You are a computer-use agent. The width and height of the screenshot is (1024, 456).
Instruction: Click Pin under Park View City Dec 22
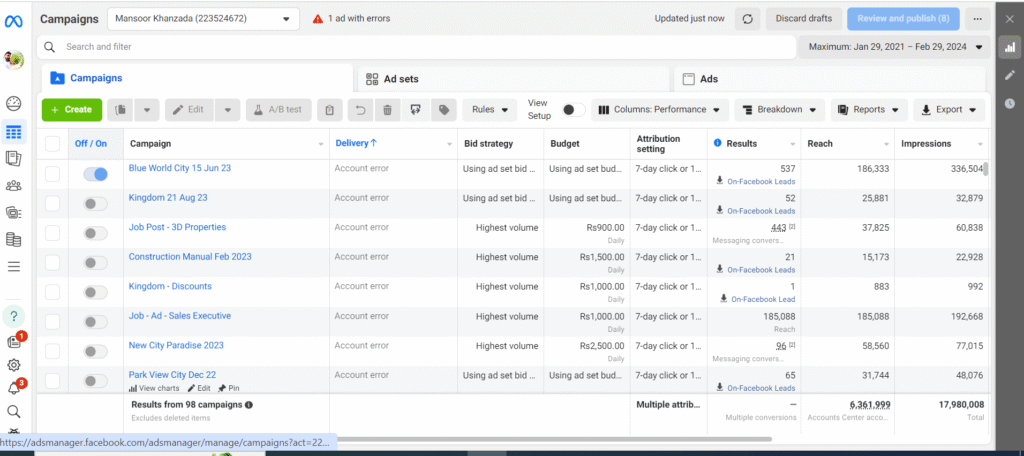229,388
